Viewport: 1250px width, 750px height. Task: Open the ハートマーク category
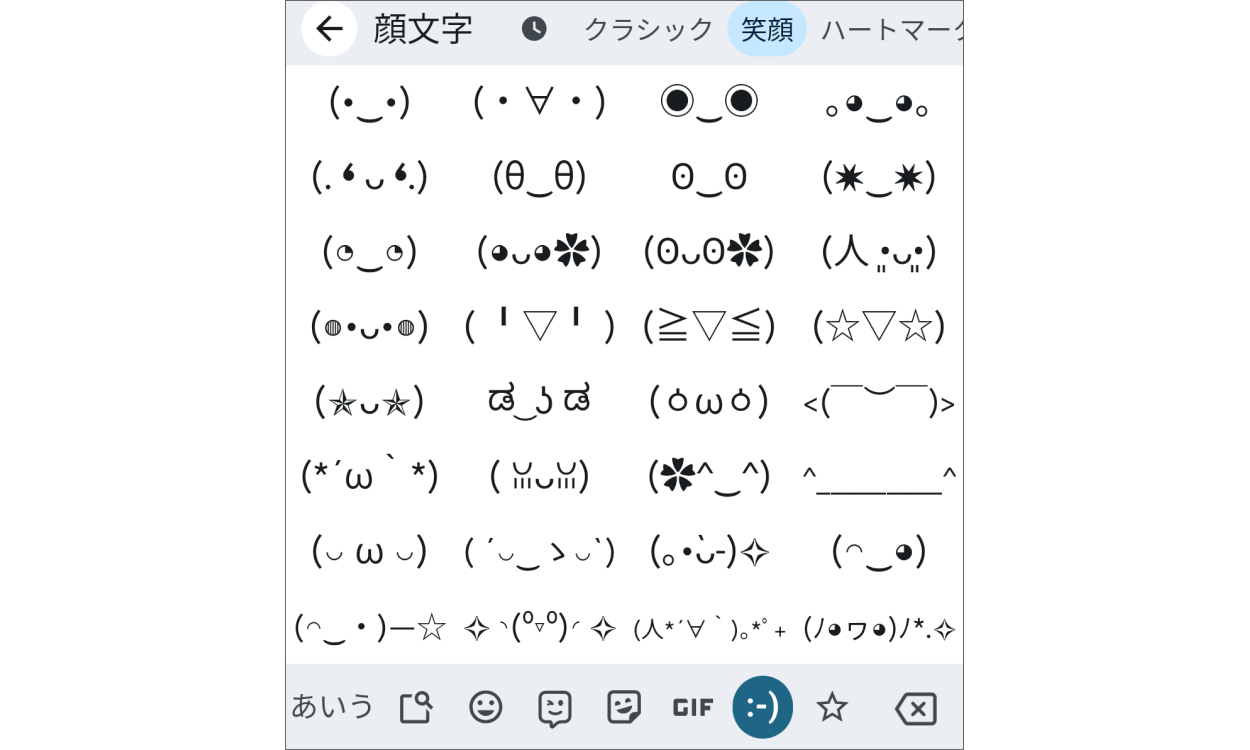click(893, 31)
